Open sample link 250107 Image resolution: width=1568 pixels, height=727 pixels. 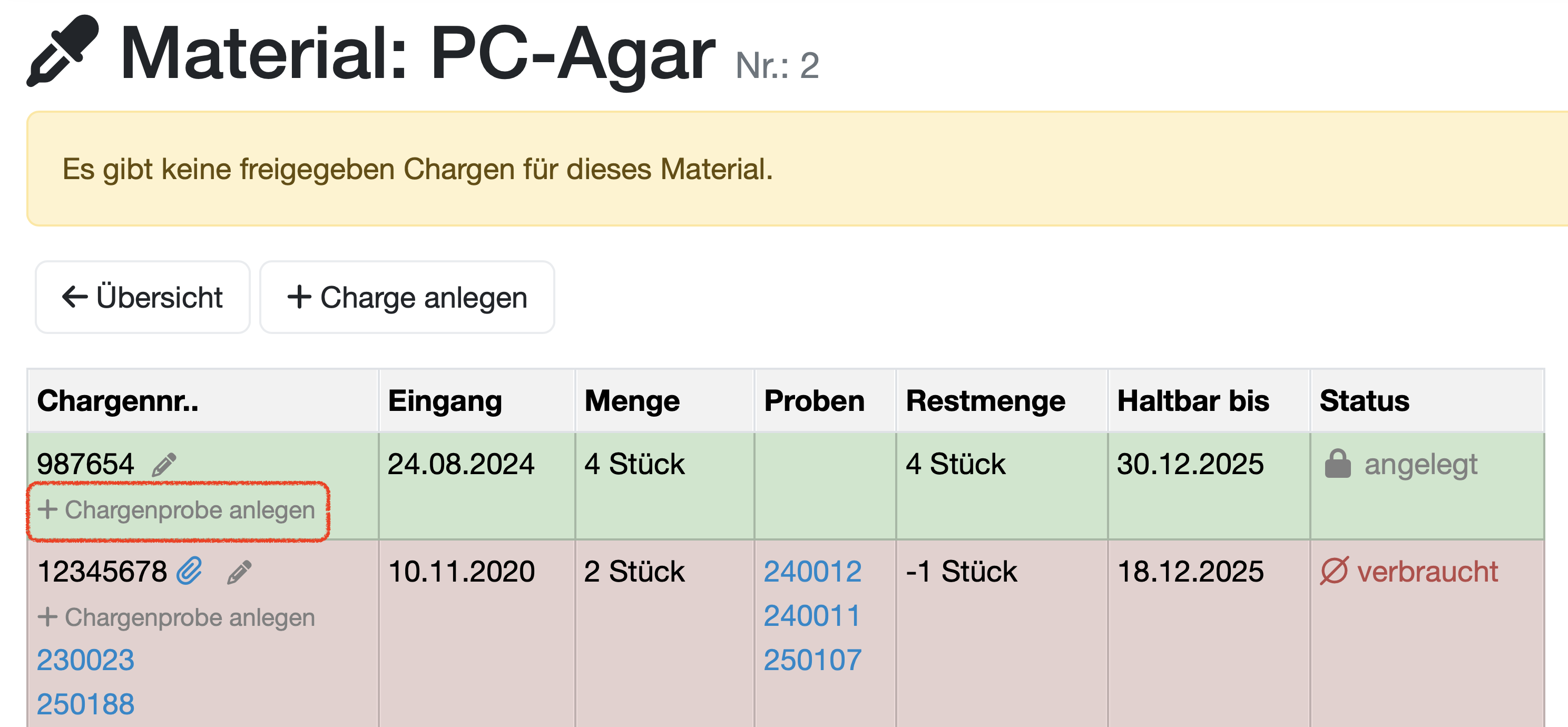[x=812, y=660]
